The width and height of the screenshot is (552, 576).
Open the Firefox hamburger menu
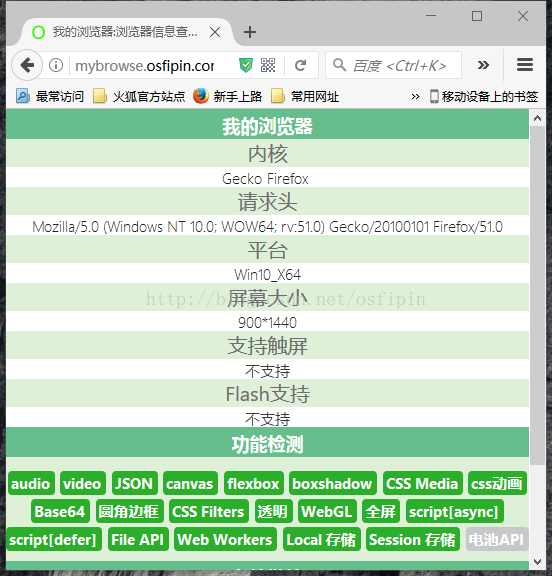click(x=525, y=65)
